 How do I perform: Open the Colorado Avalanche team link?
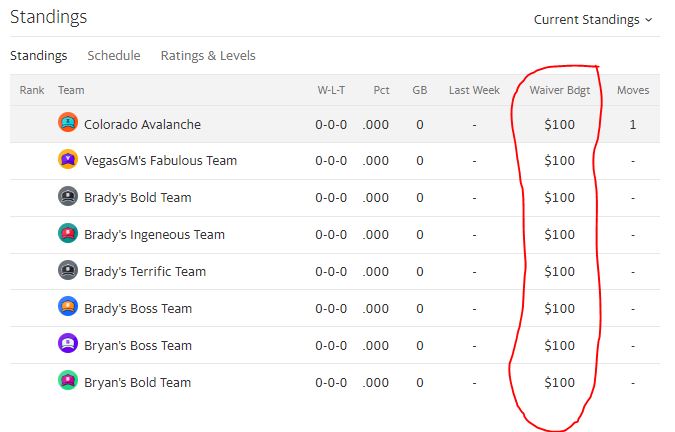coord(142,125)
